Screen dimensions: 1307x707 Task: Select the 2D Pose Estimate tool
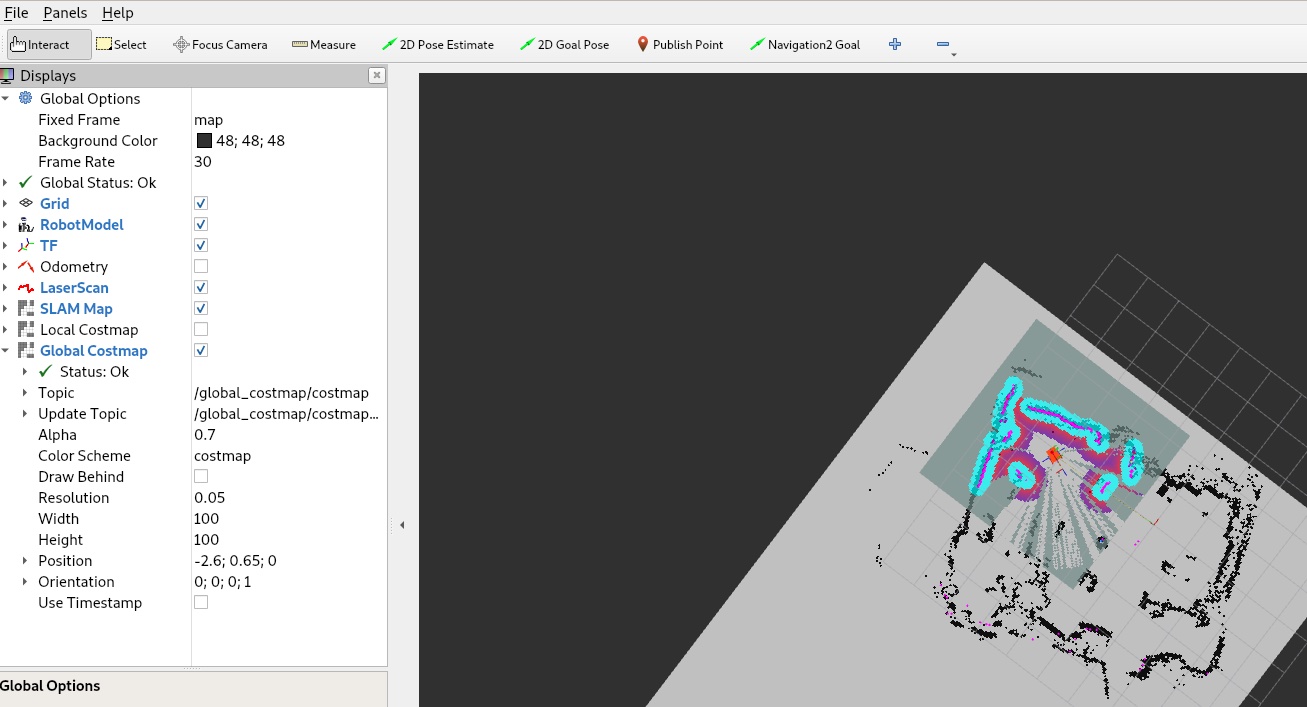(x=440, y=44)
